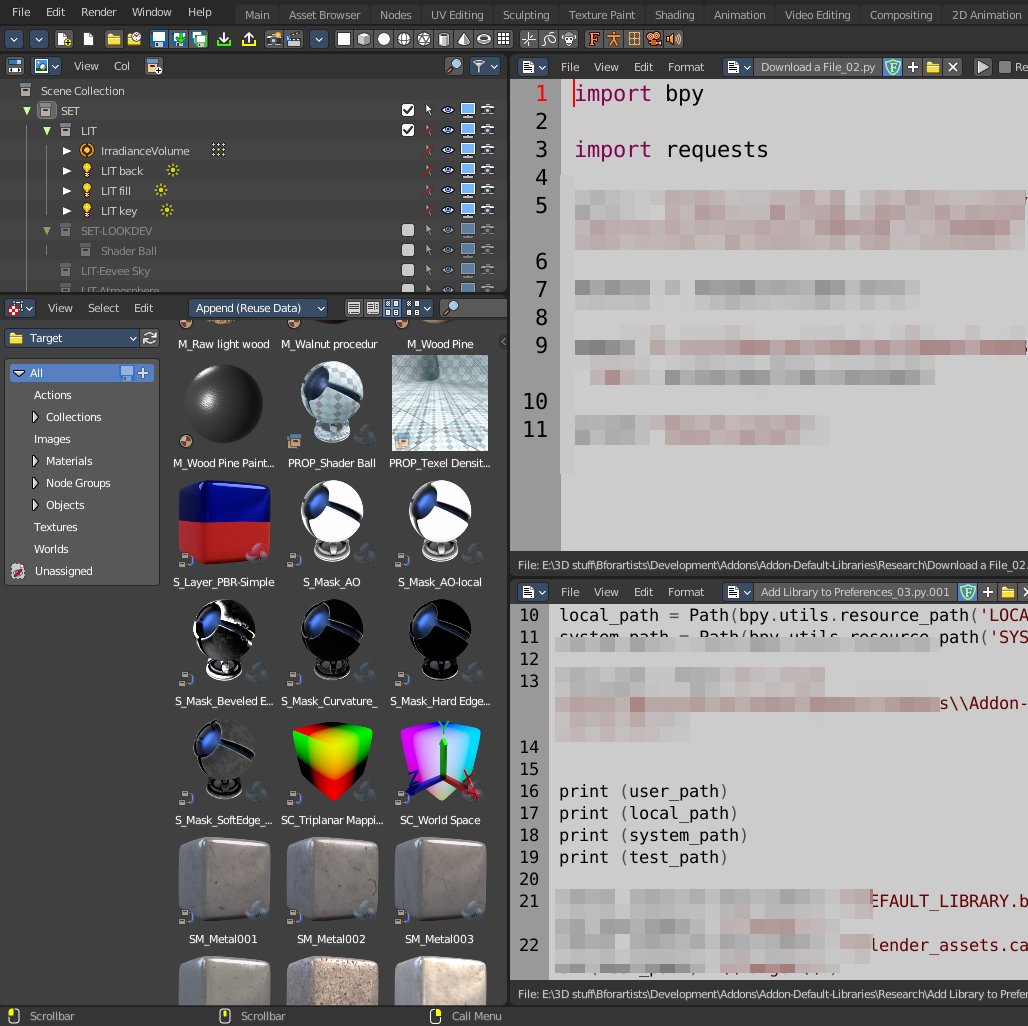Enable the Shader Ball collection checkbox
The height and width of the screenshot is (1026, 1028).
(x=408, y=250)
